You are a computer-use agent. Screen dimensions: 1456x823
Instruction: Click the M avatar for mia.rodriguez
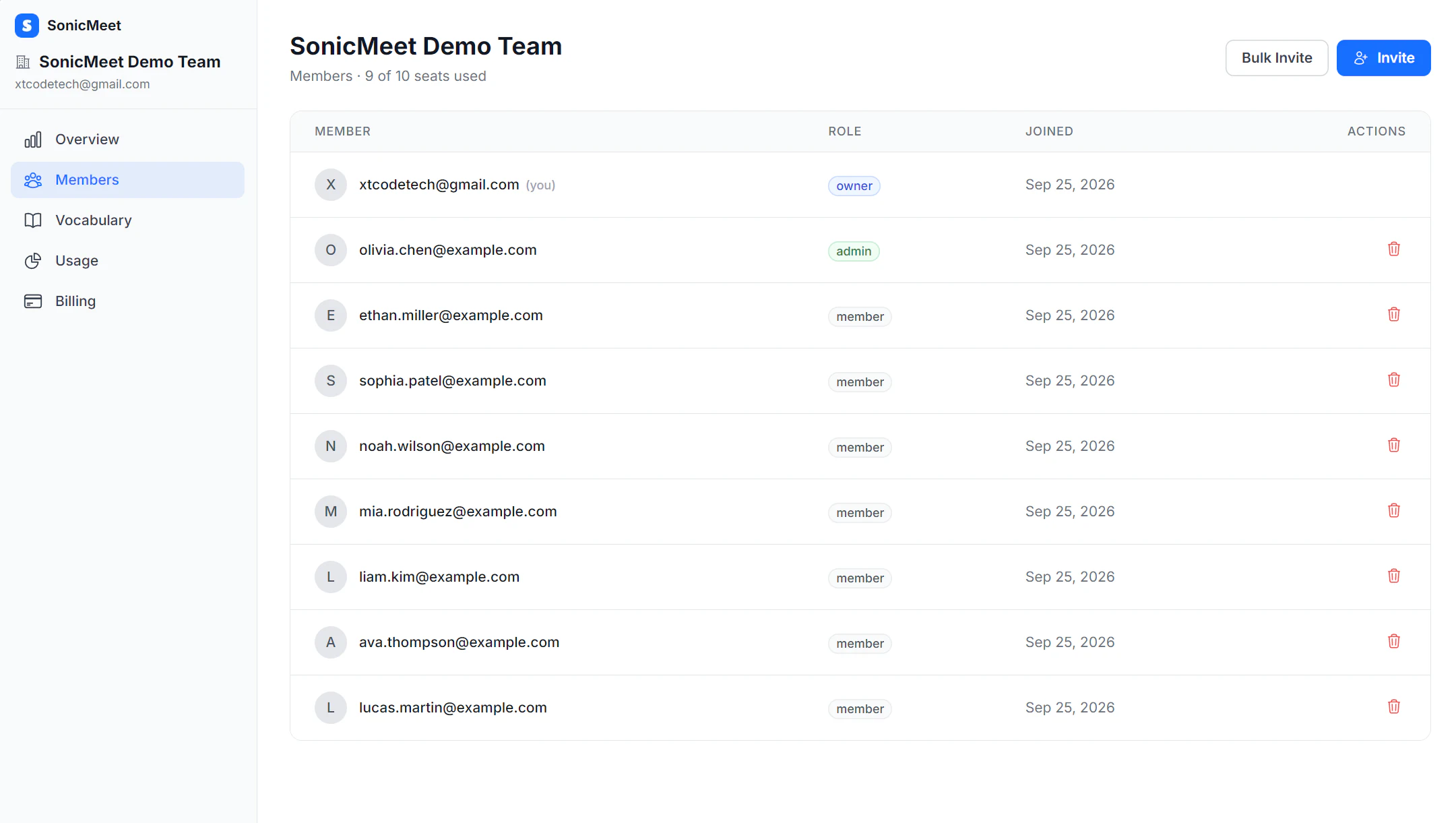pyautogui.click(x=331, y=512)
